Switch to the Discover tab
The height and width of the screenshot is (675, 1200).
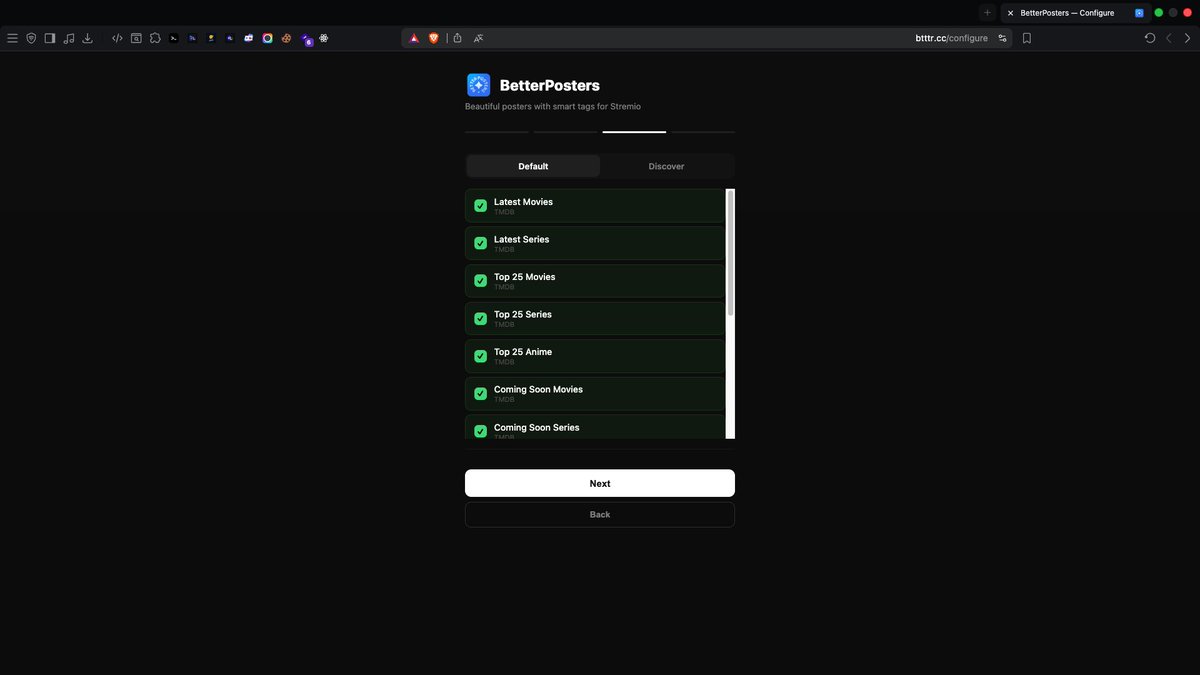[x=666, y=166]
